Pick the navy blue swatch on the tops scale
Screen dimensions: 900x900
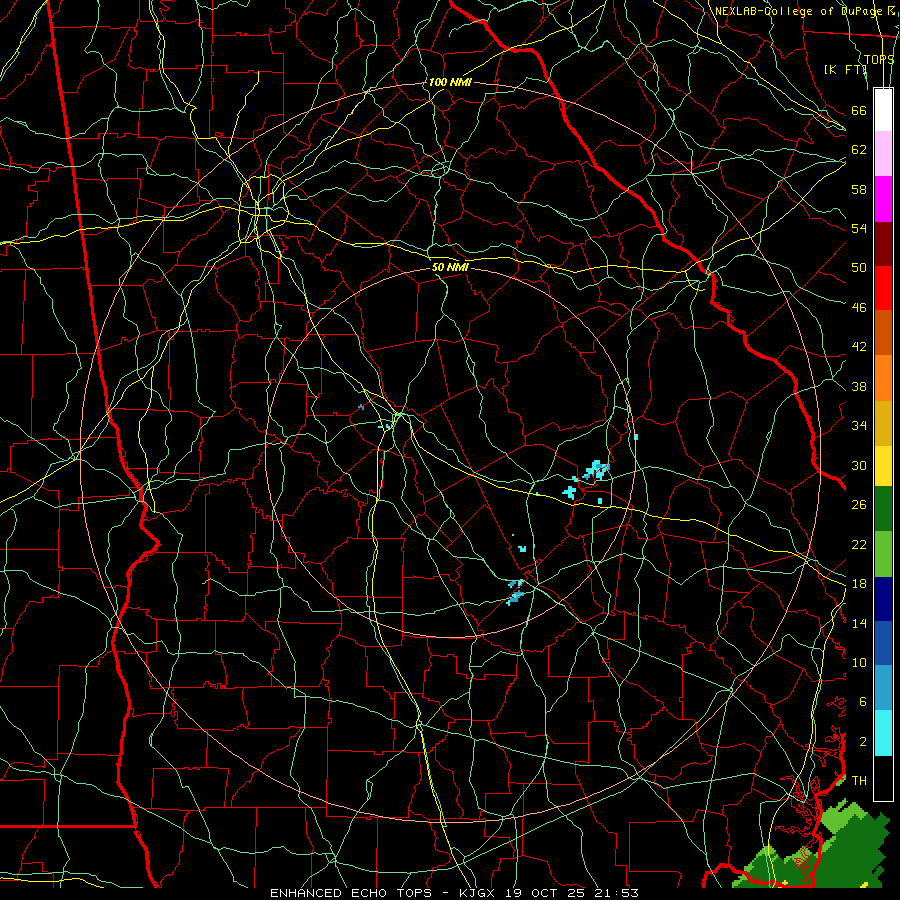tap(883, 599)
